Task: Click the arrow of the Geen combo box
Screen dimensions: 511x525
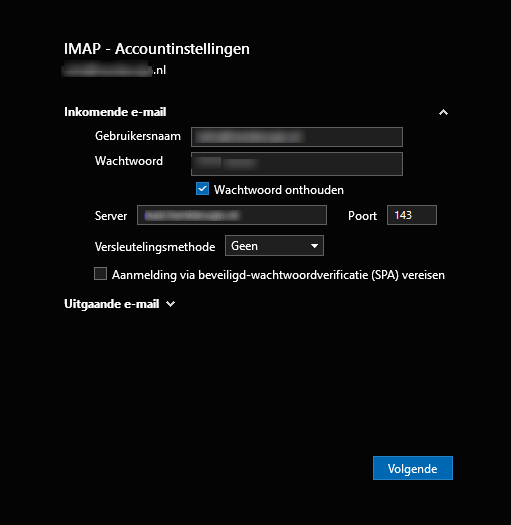Action: (314, 246)
